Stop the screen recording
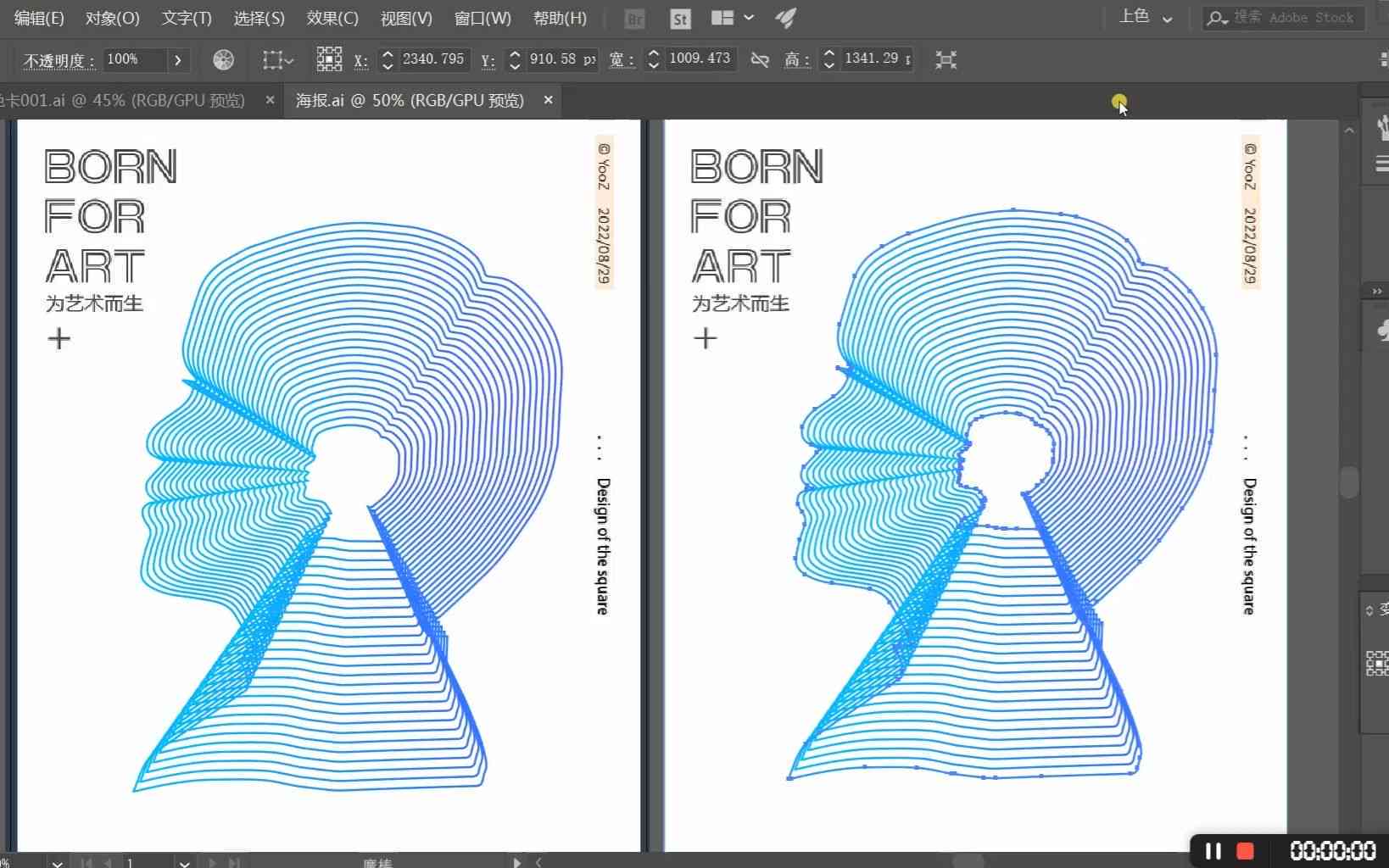1389x868 pixels. [x=1246, y=850]
